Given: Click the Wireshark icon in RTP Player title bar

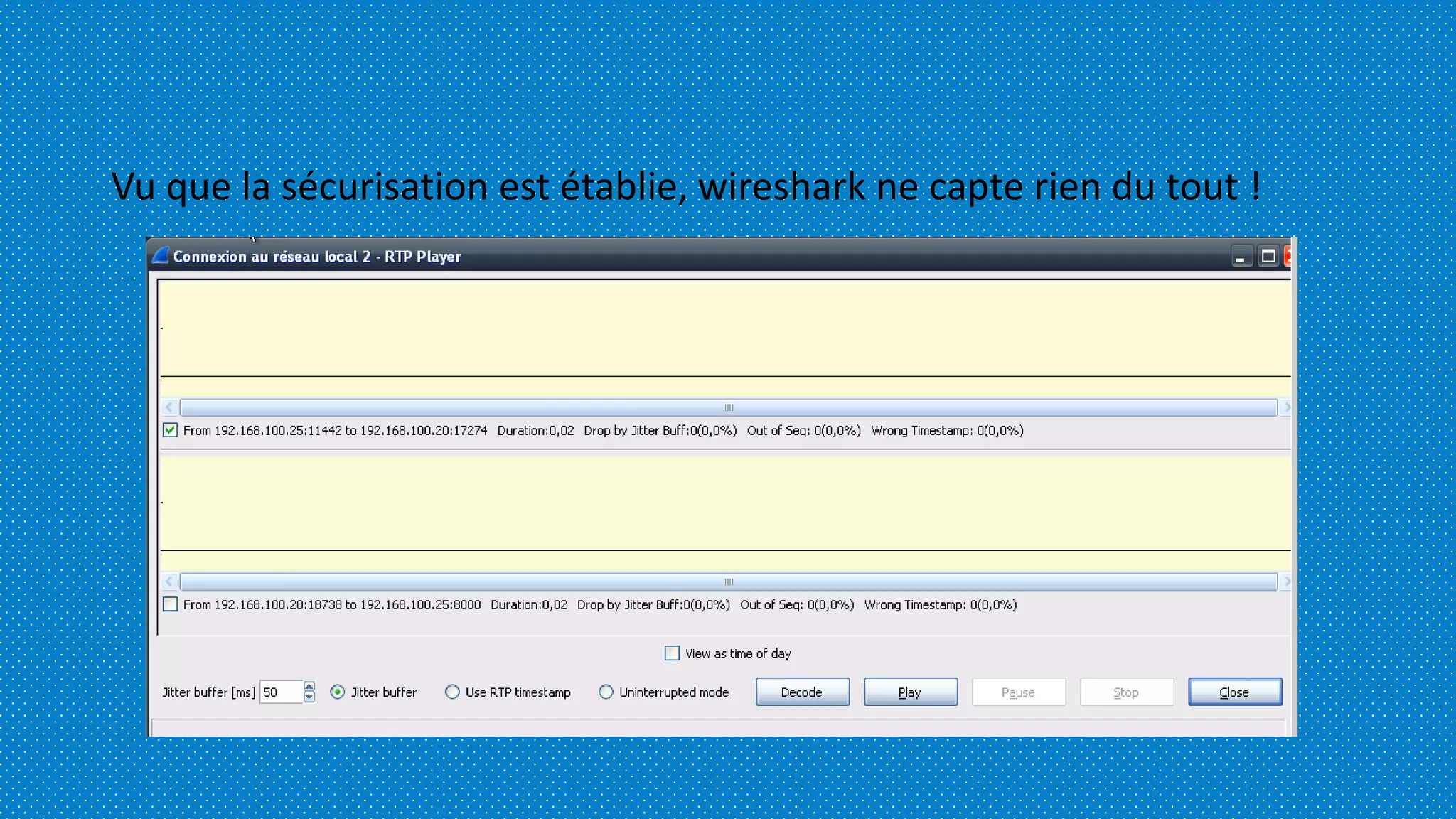Looking at the screenshot, I should [161, 256].
